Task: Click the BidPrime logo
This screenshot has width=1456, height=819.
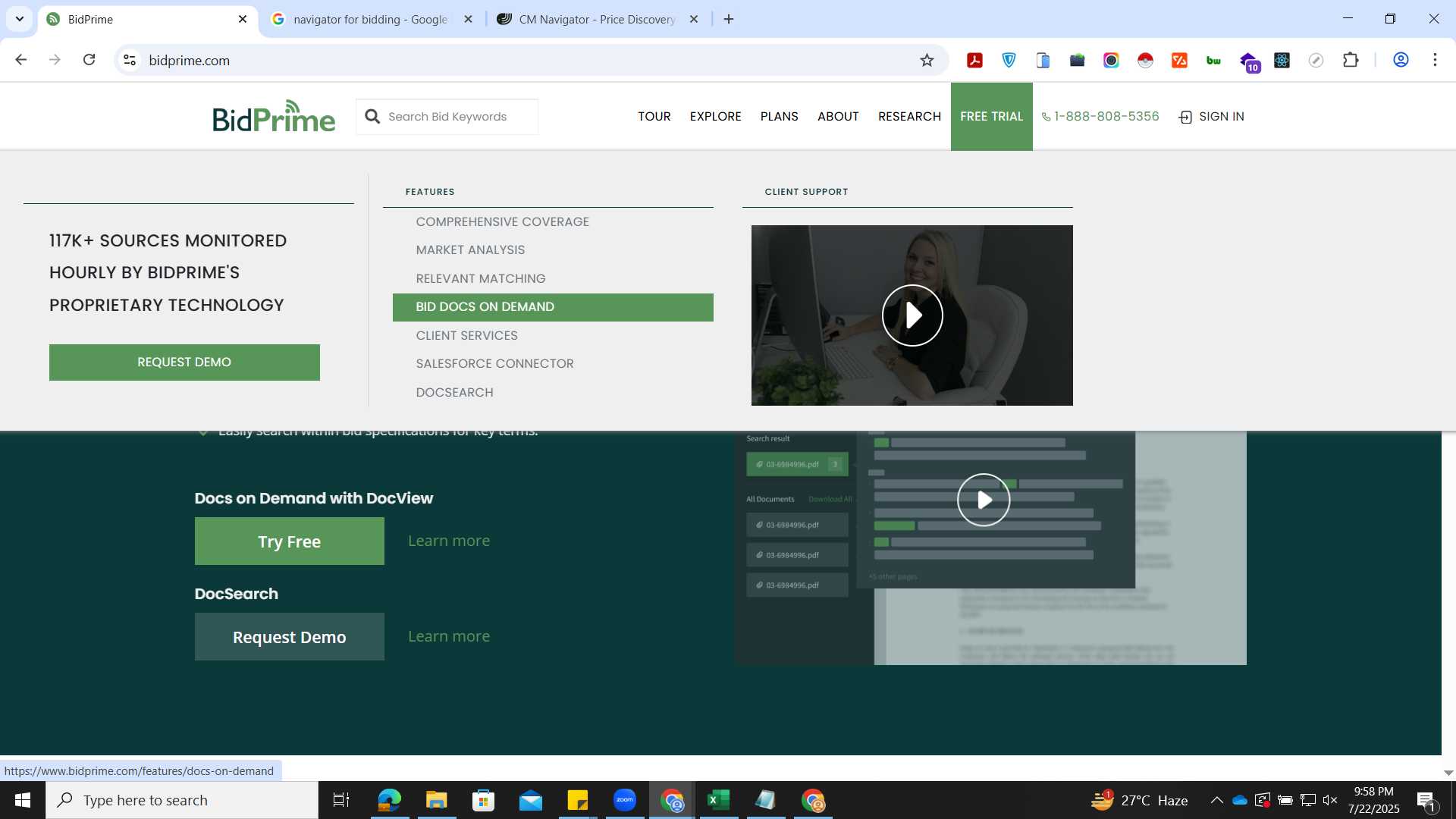Action: (x=274, y=116)
